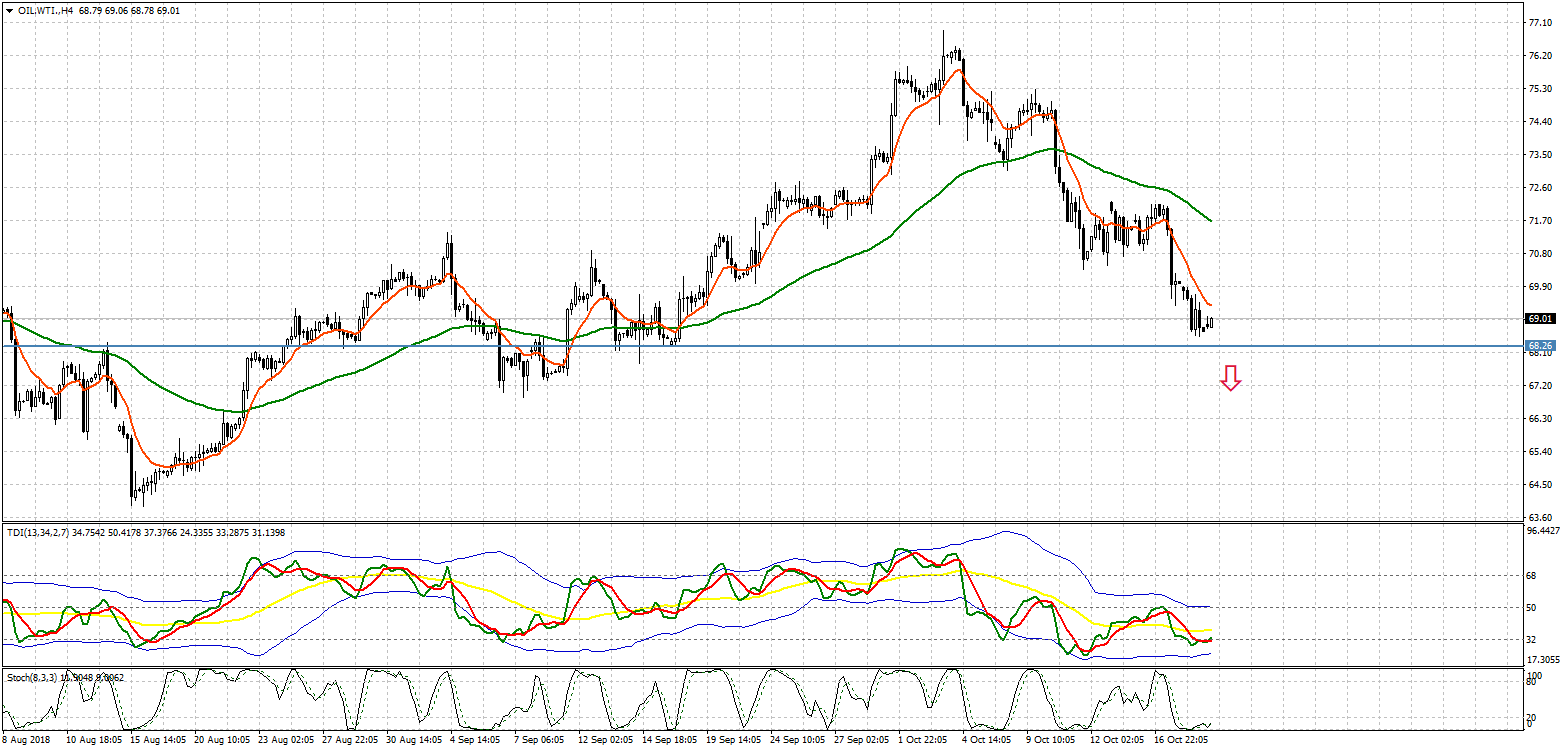Click the 16 Oct 22:05 time label
Viewport: 1563px width, 751px height.
coord(1185,741)
